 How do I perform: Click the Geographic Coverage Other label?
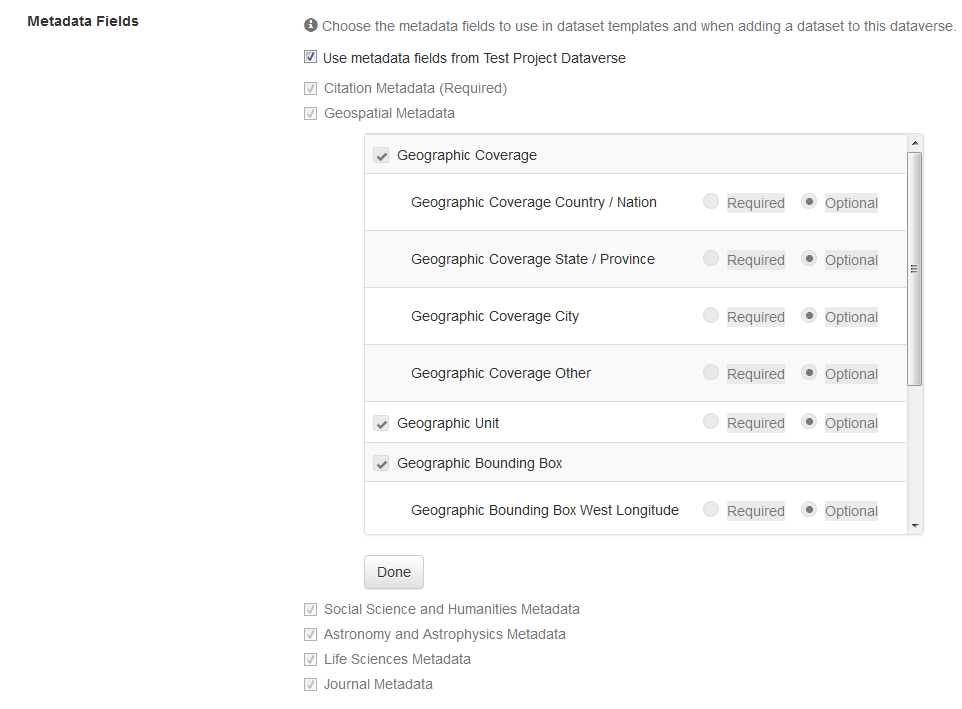coord(501,374)
